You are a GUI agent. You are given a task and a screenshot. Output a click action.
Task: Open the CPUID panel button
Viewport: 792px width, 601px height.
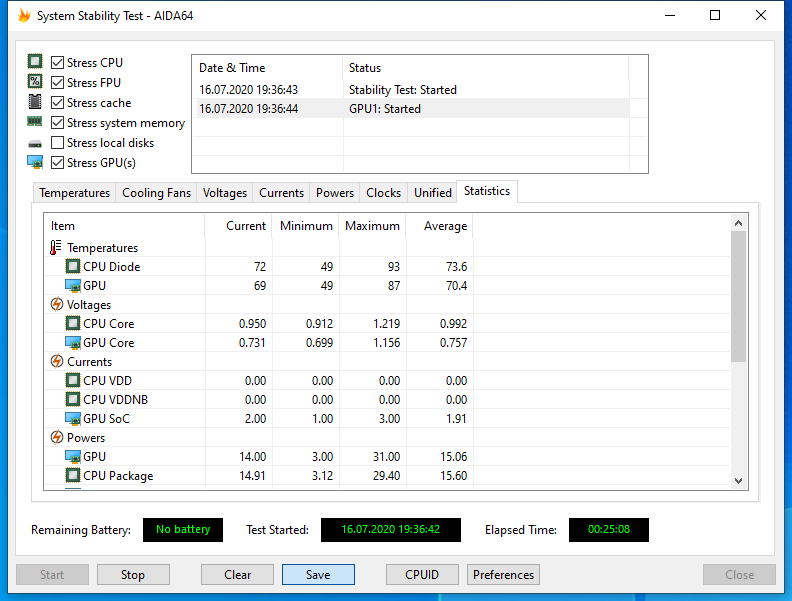pos(422,575)
